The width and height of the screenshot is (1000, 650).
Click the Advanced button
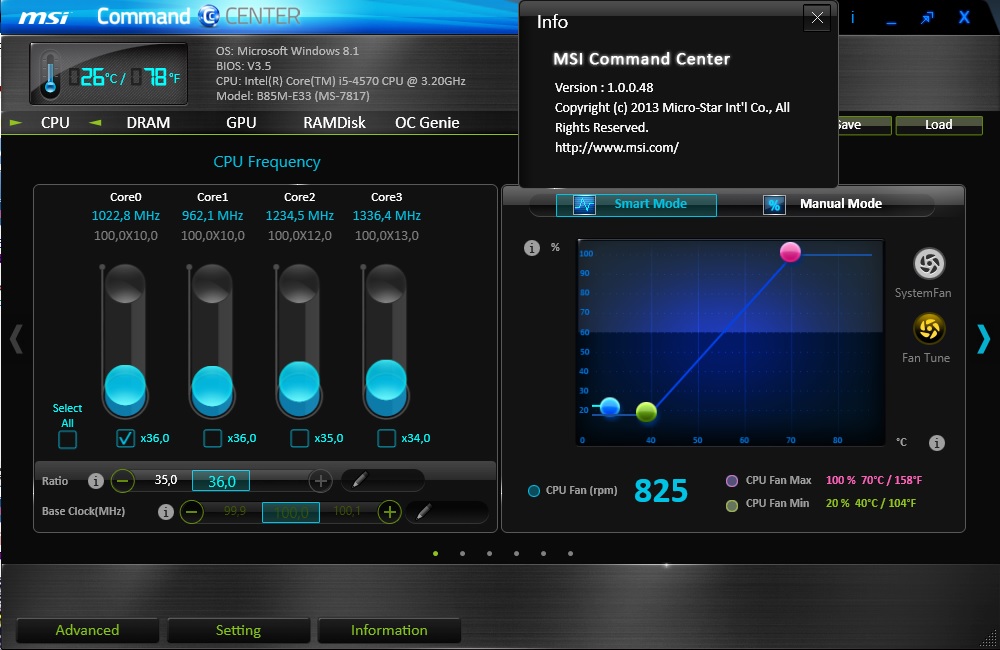tap(87, 630)
